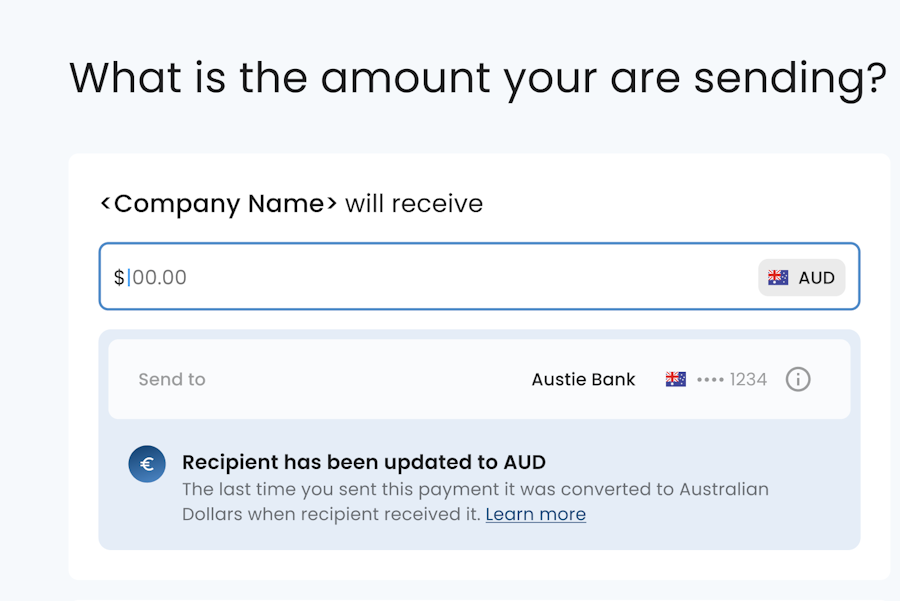Click the dollar sign in the amount field
The width and height of the screenshot is (900, 601).
[x=119, y=278]
